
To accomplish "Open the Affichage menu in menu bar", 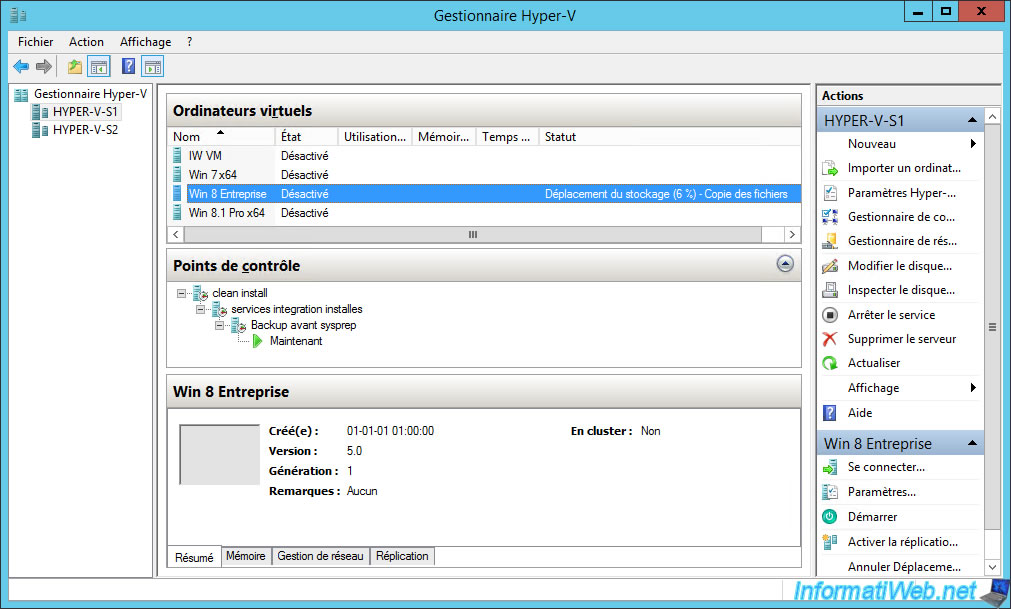I will (x=146, y=42).
